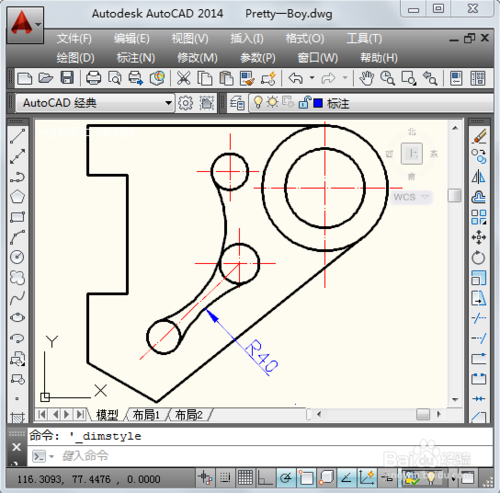Toggle Ortho Mode in status bar
Screen dimensions: 500x493
[265, 479]
